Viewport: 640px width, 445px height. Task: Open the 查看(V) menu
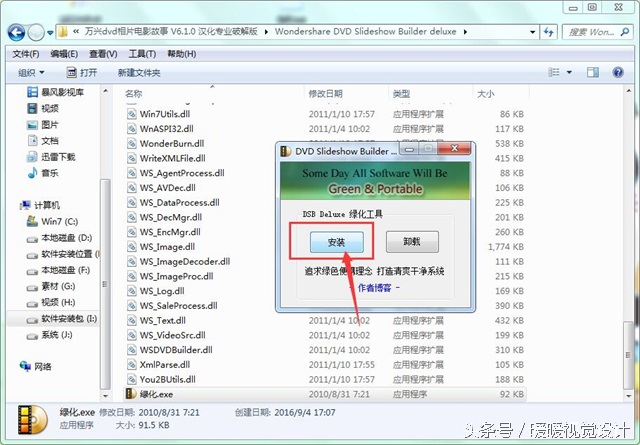pyautogui.click(x=103, y=54)
